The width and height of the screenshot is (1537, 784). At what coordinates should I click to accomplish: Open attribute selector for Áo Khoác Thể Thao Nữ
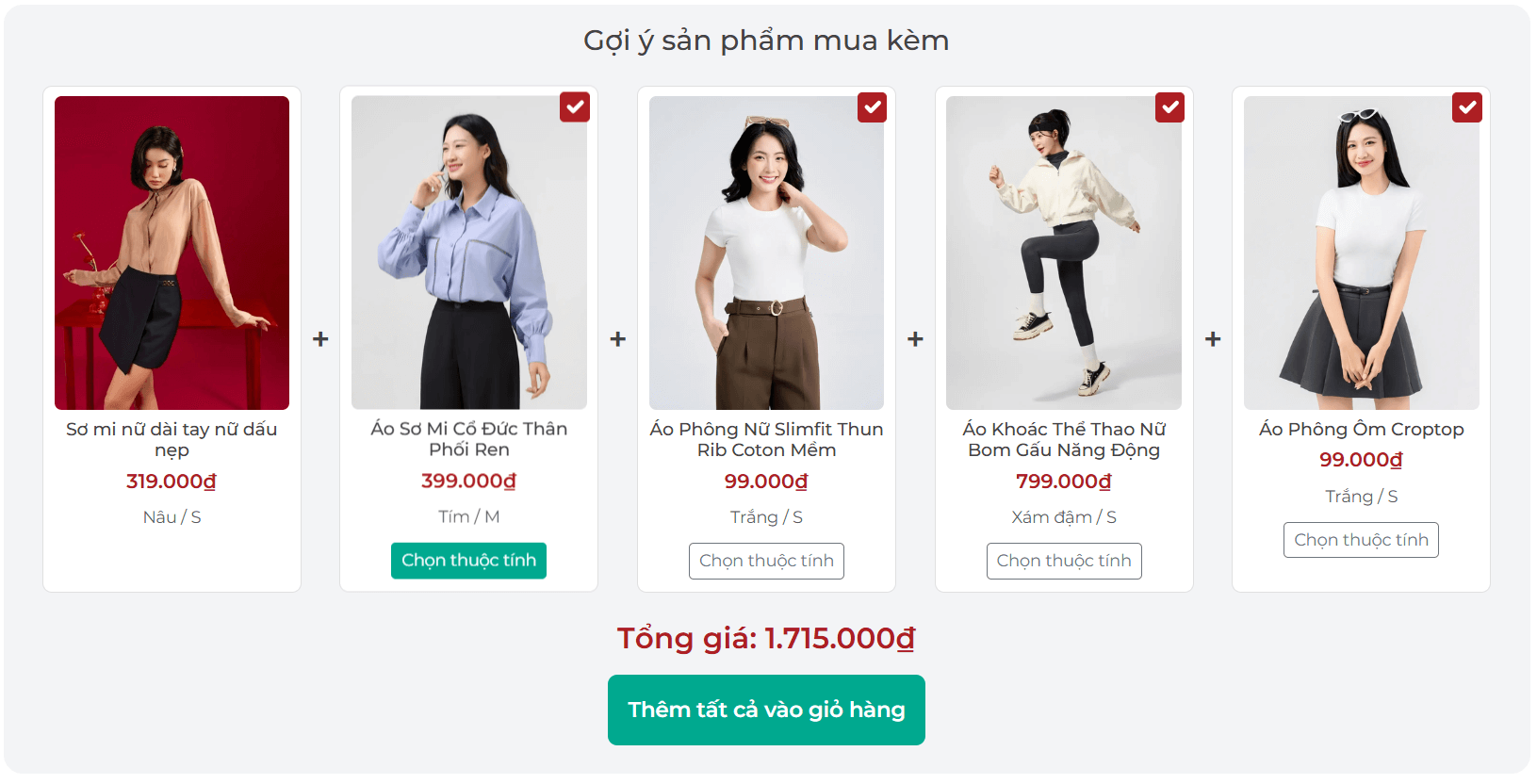1064,561
